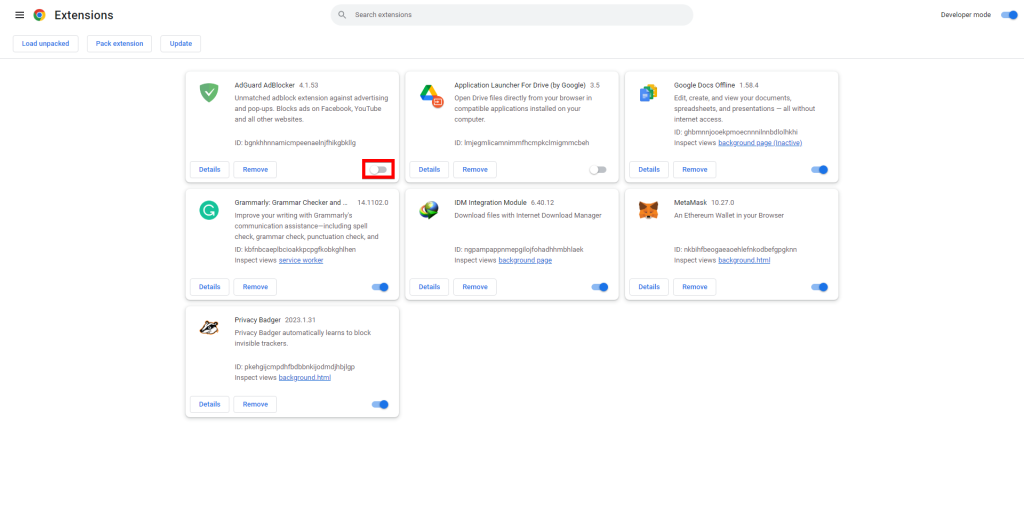This screenshot has height=517, width=1024.
Task: Click the Chrome logo icon
Action: coord(39,15)
